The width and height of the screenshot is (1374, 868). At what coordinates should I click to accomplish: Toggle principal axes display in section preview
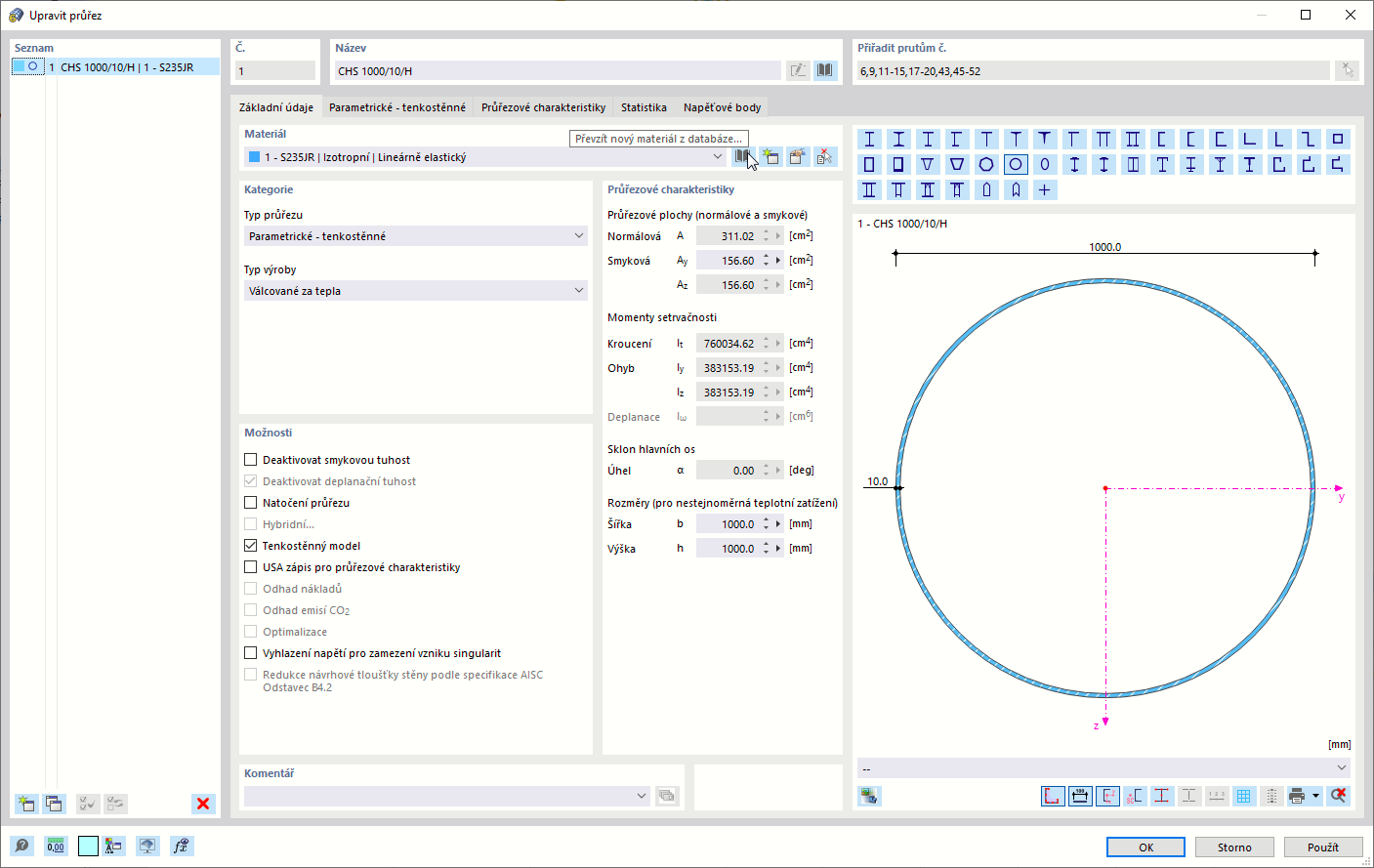pyautogui.click(x=1107, y=796)
